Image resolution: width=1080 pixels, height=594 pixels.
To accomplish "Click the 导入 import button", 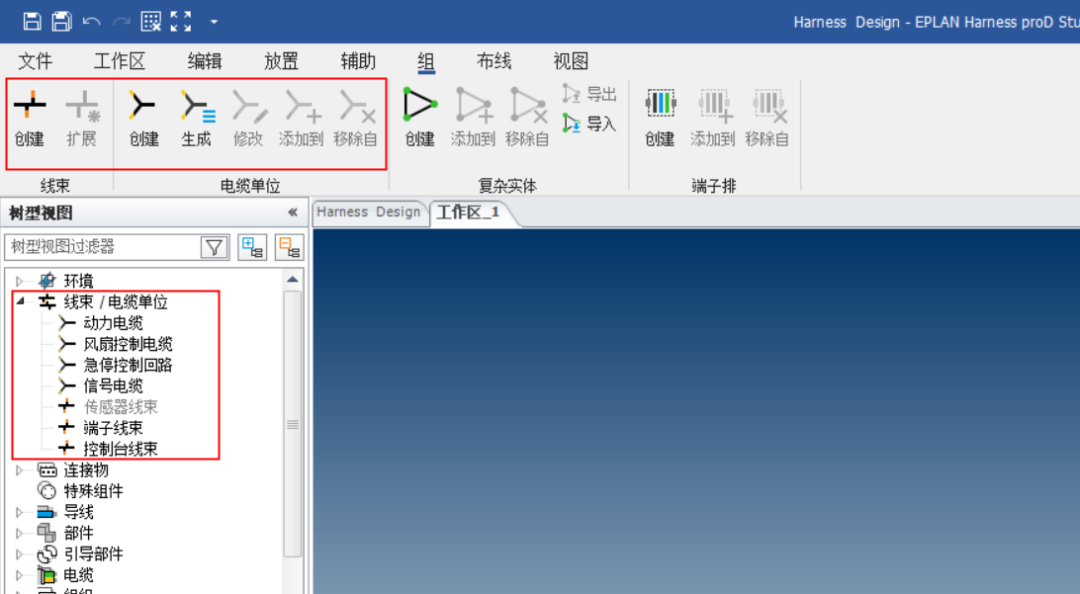I will click(589, 124).
